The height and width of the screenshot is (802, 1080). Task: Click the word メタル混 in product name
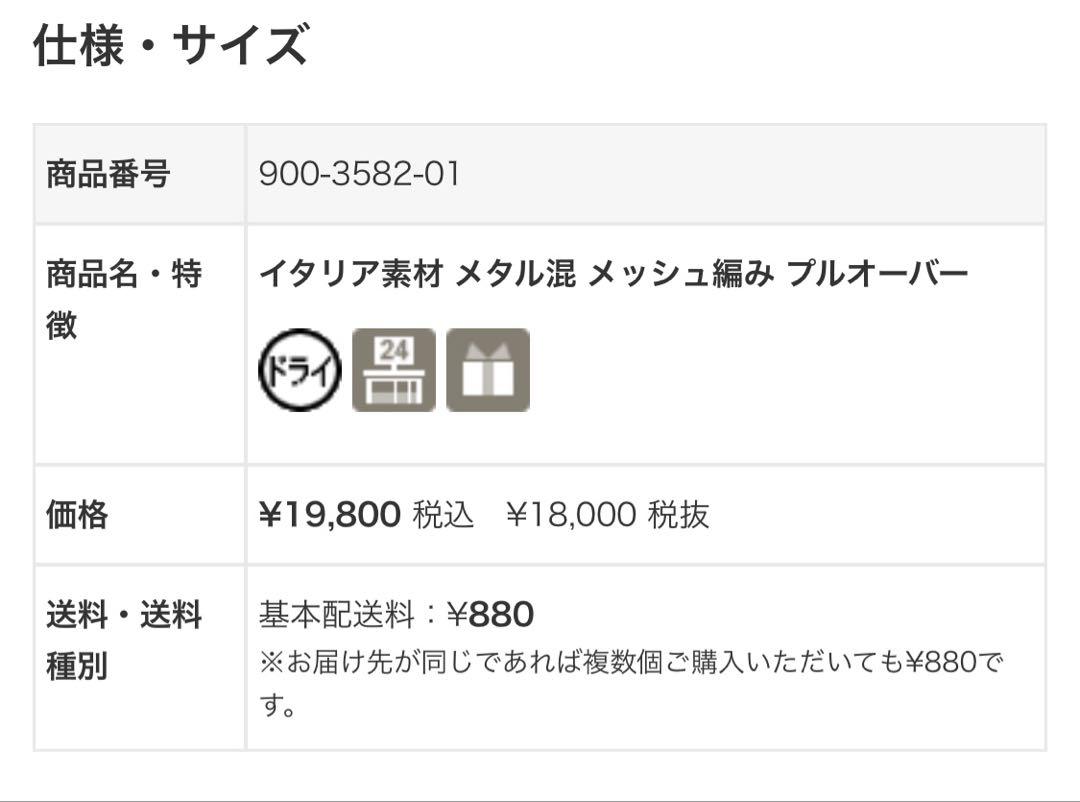pyautogui.click(x=515, y=273)
